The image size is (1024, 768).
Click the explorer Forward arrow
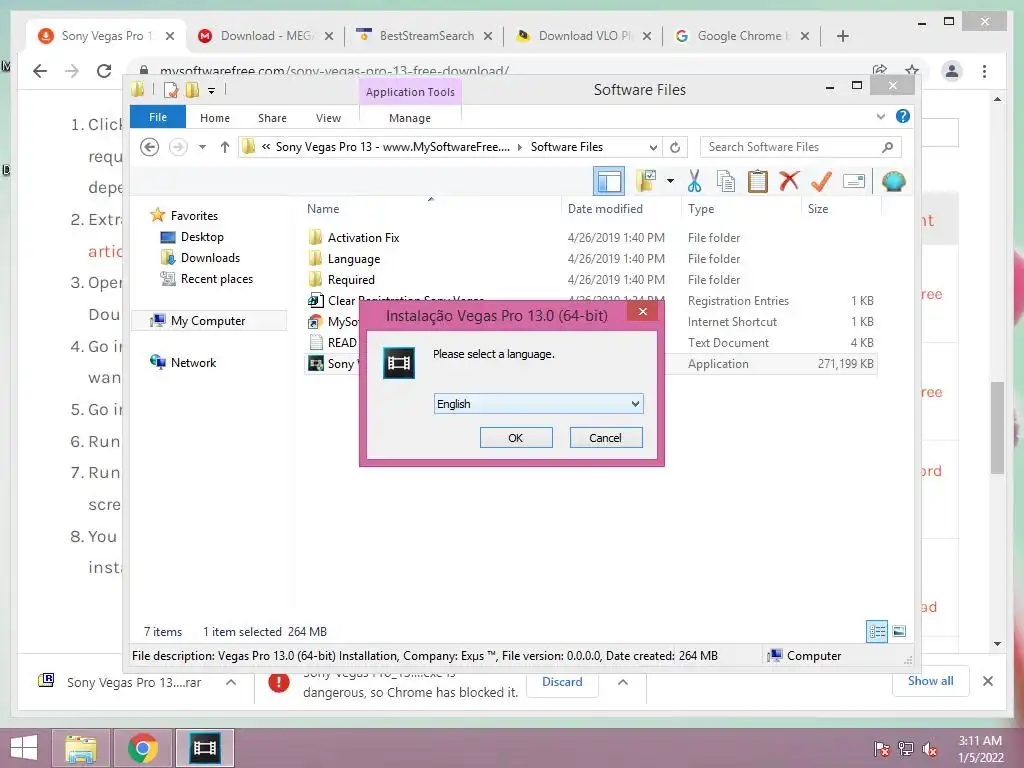click(x=178, y=147)
